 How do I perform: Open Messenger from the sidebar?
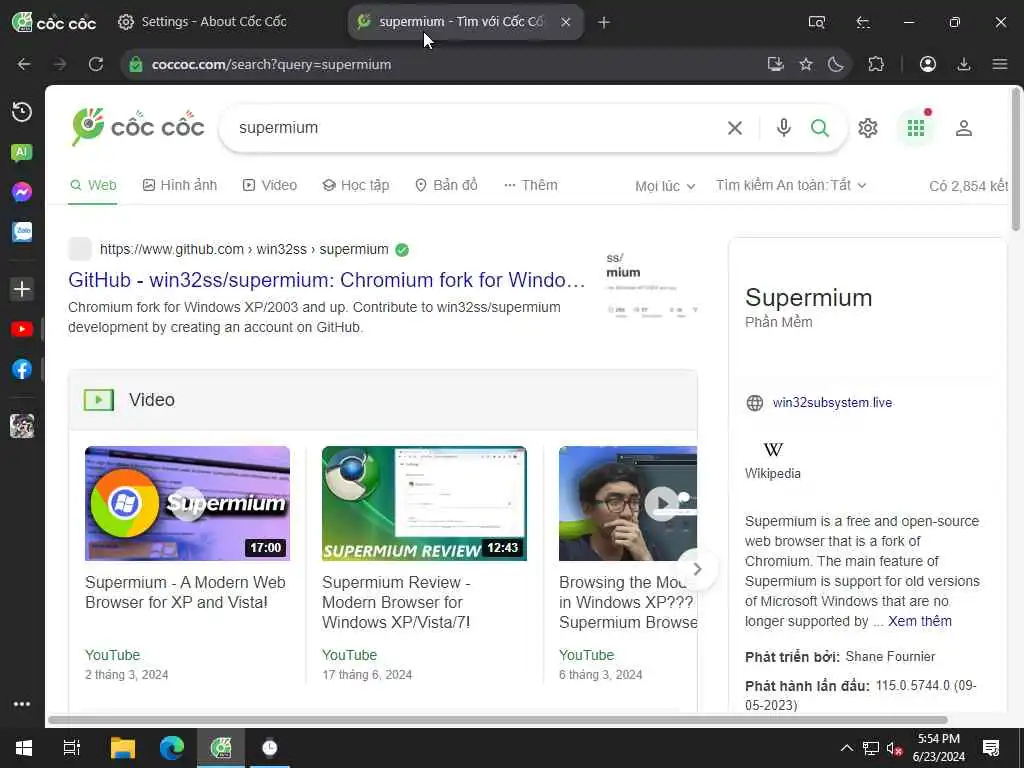[22, 192]
